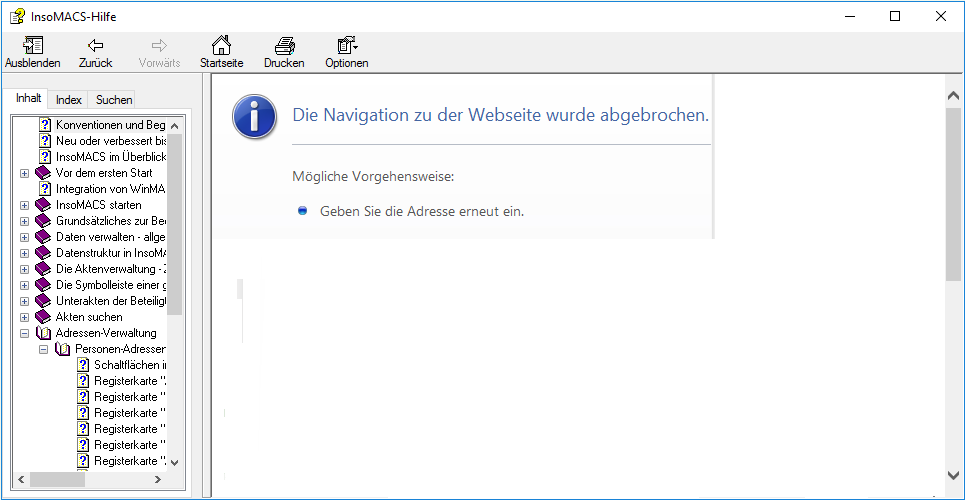
Task: Click the book icon beside Akten suchen
Action: click(x=43, y=317)
